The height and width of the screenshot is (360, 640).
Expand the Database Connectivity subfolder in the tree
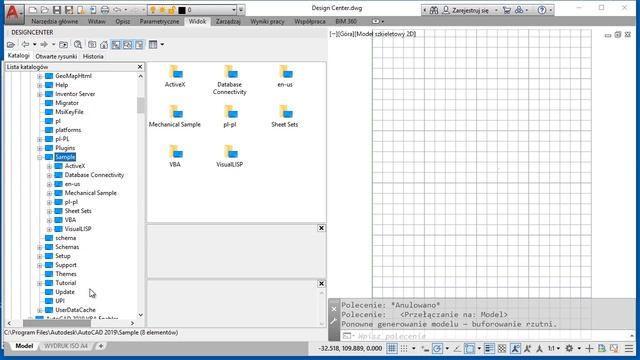[x=49, y=175]
